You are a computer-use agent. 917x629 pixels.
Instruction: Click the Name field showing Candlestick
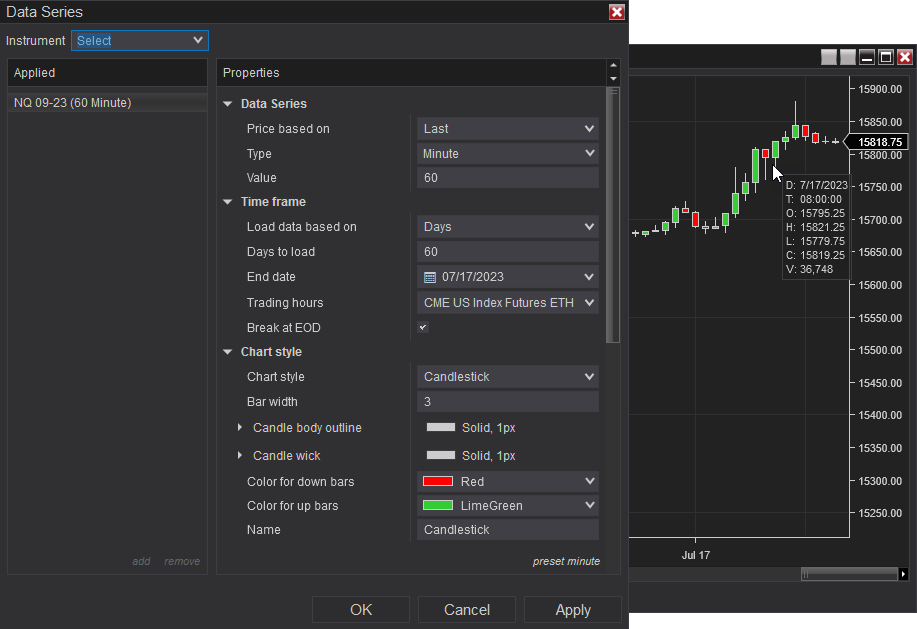pyautogui.click(x=508, y=530)
